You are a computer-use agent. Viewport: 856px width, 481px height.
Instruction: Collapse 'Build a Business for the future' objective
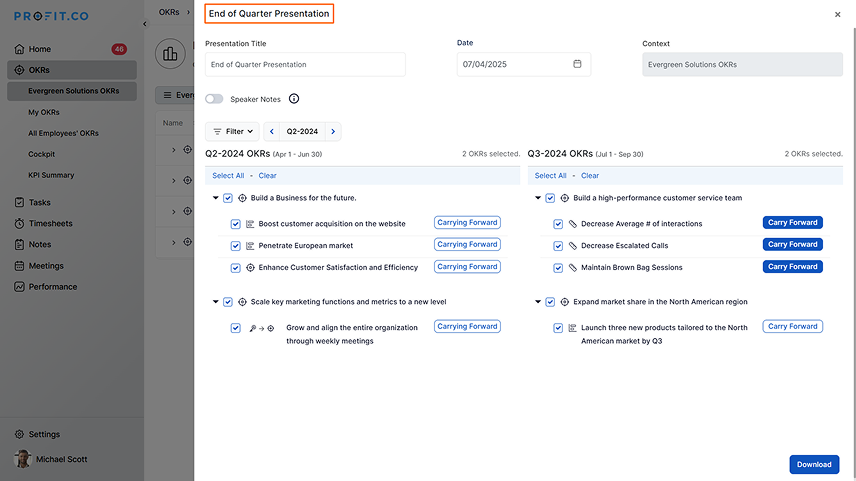216,198
